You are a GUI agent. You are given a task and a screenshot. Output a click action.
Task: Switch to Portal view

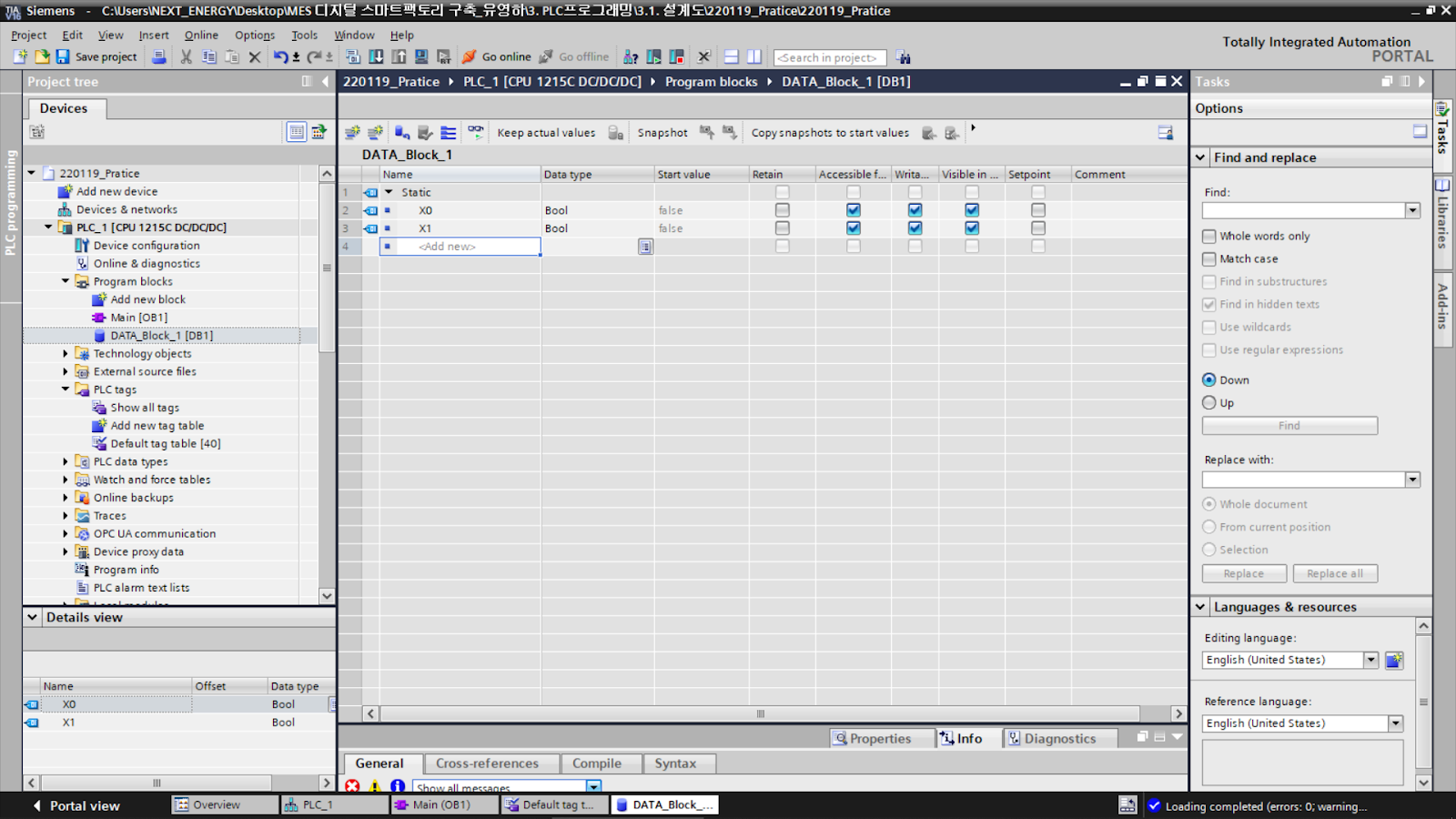[76, 805]
